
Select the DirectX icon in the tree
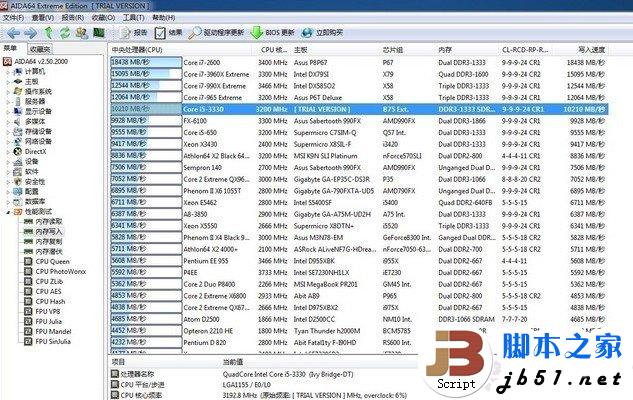tap(17, 151)
